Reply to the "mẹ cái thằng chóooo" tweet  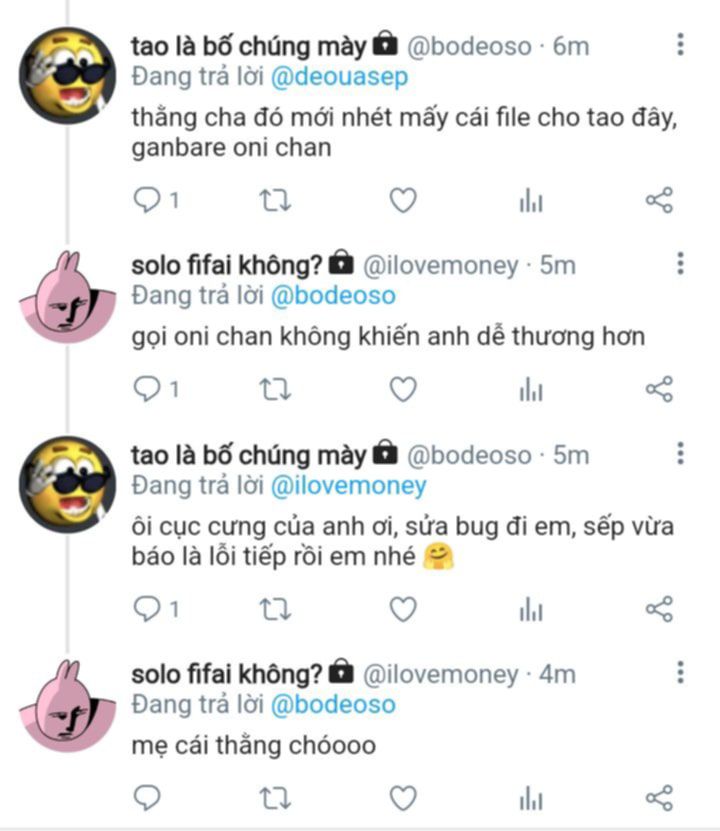coord(148,797)
